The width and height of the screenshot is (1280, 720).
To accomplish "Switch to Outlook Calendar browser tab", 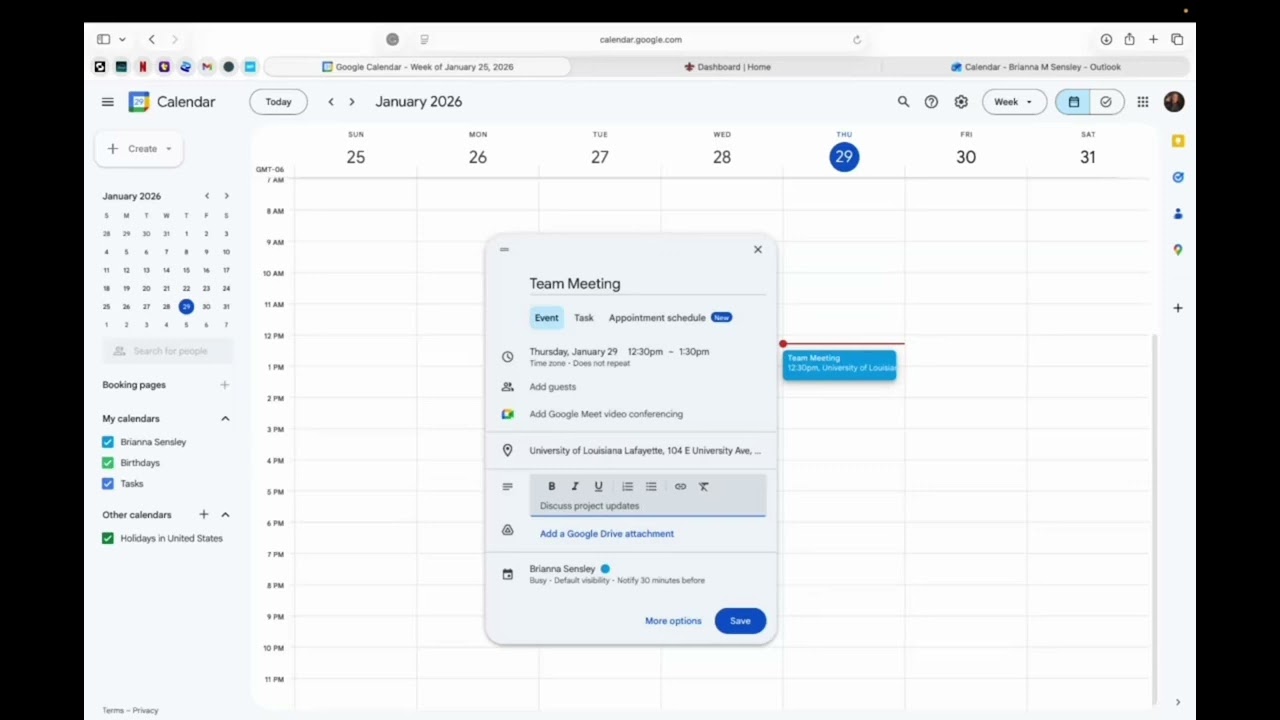I will pyautogui.click(x=1035, y=67).
